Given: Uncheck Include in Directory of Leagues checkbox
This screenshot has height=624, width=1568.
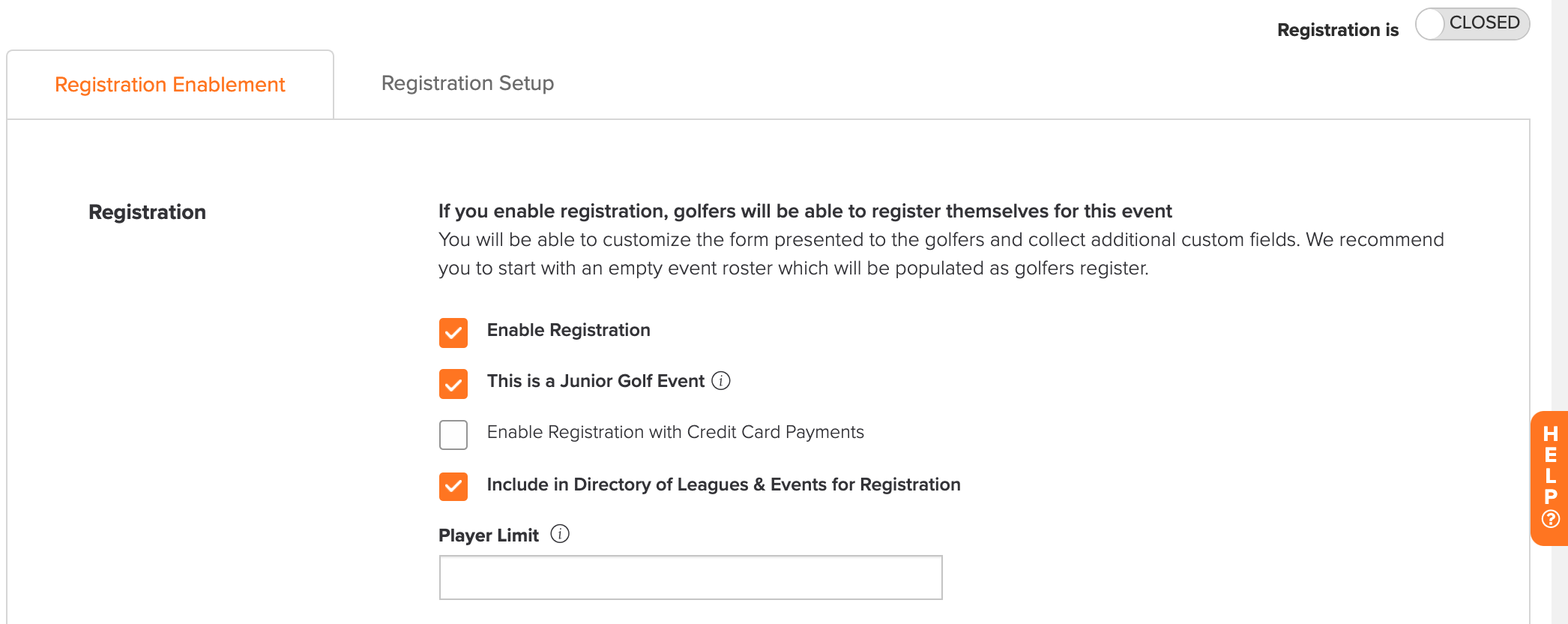Looking at the screenshot, I should pos(453,487).
